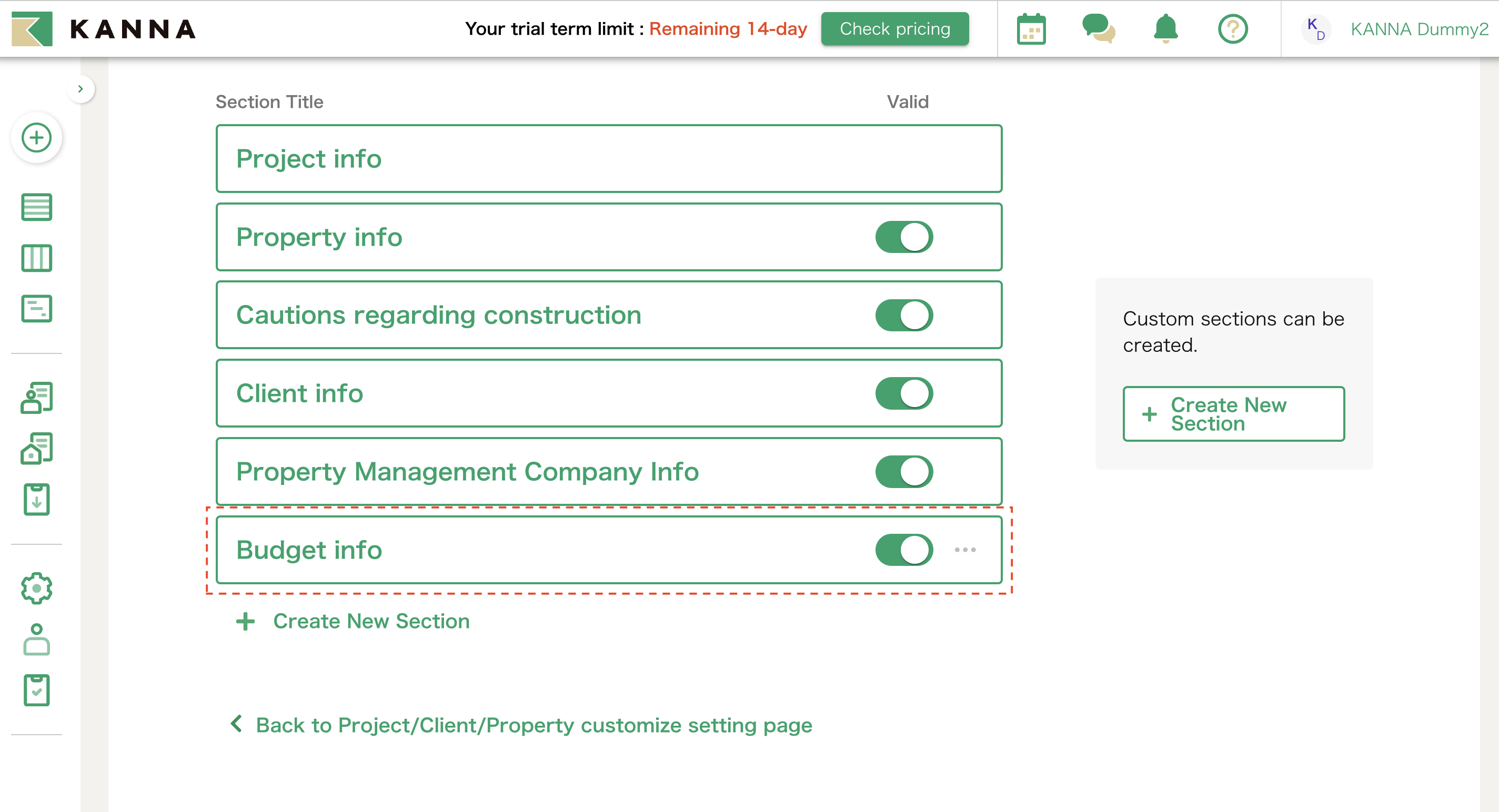
Task: Click the circled plus sidebar icon
Action: pos(37,138)
